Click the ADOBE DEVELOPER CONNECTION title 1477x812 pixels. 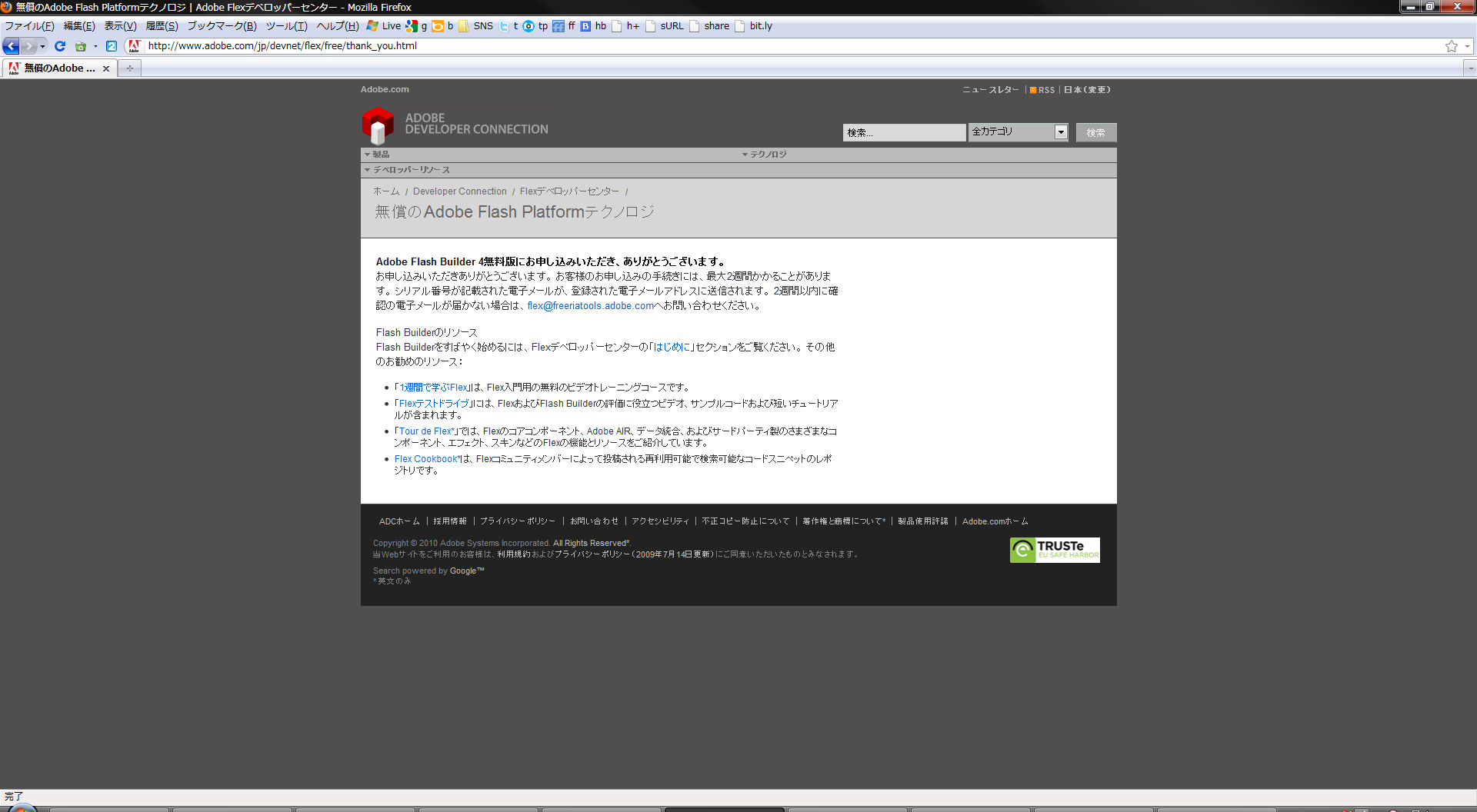click(476, 124)
